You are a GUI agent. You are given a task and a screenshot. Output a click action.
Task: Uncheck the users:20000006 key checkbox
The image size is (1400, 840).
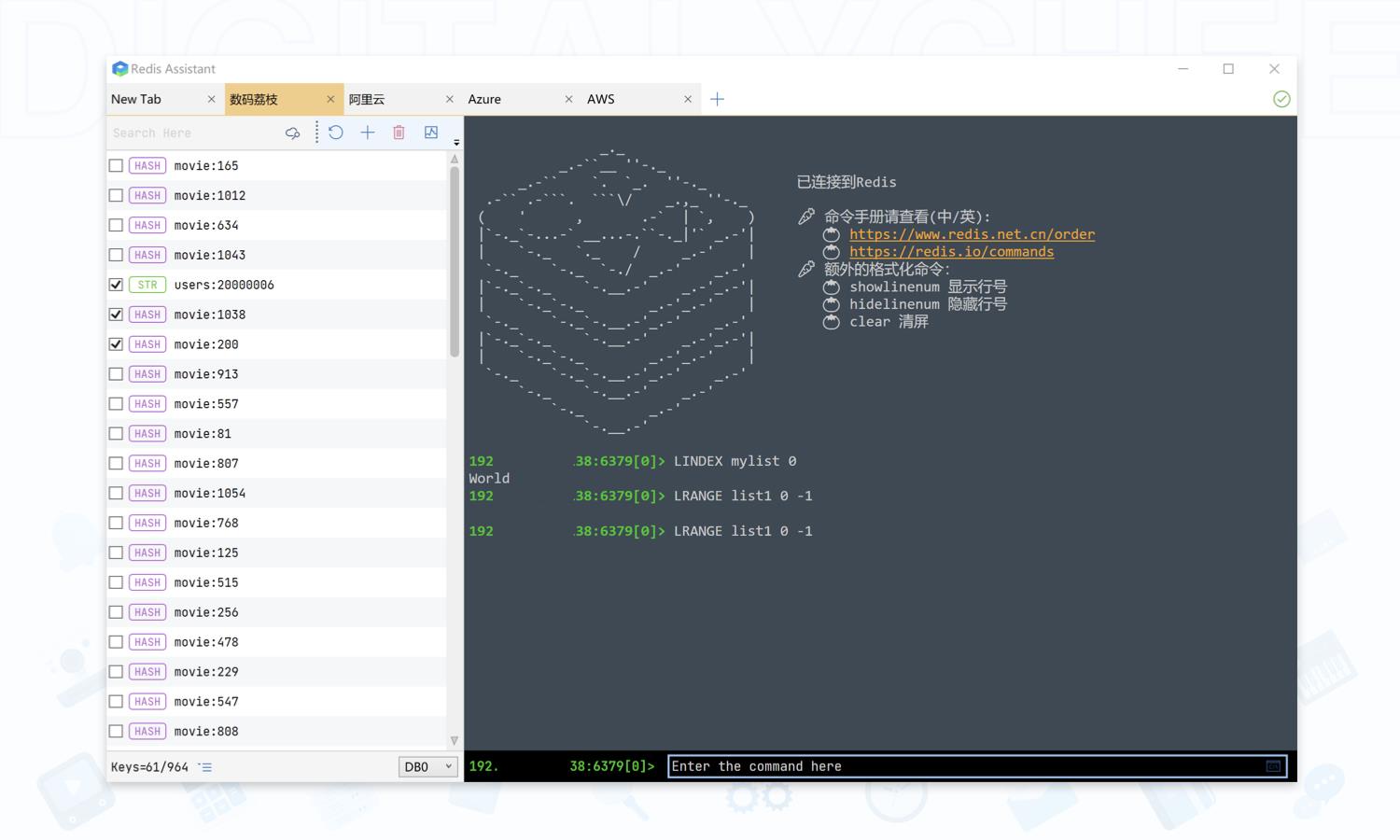[116, 285]
